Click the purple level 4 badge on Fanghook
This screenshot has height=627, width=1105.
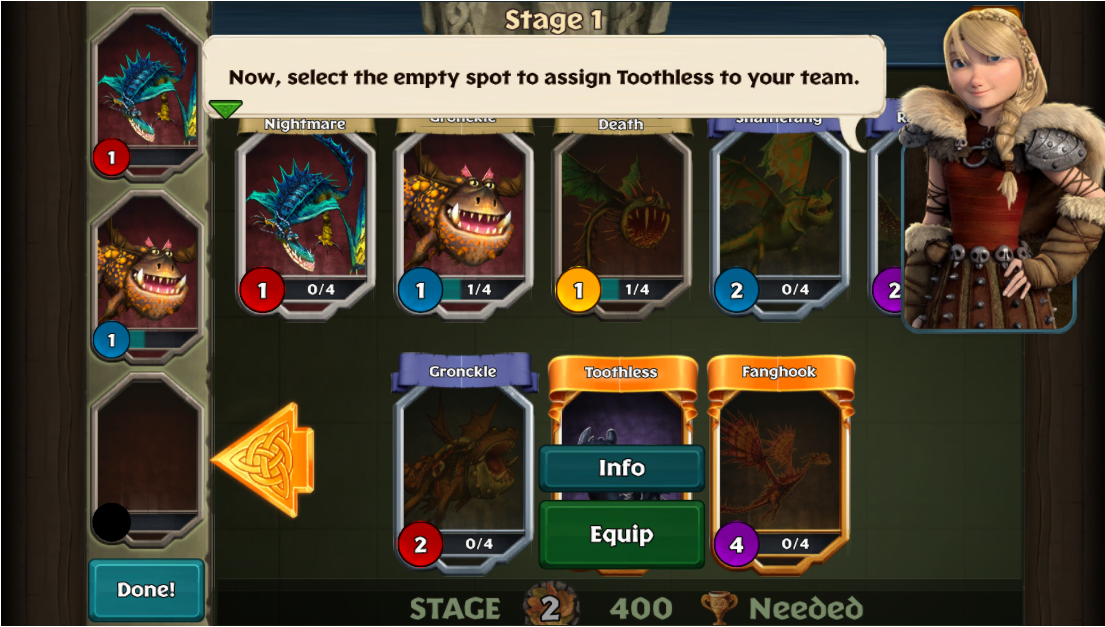coord(736,545)
